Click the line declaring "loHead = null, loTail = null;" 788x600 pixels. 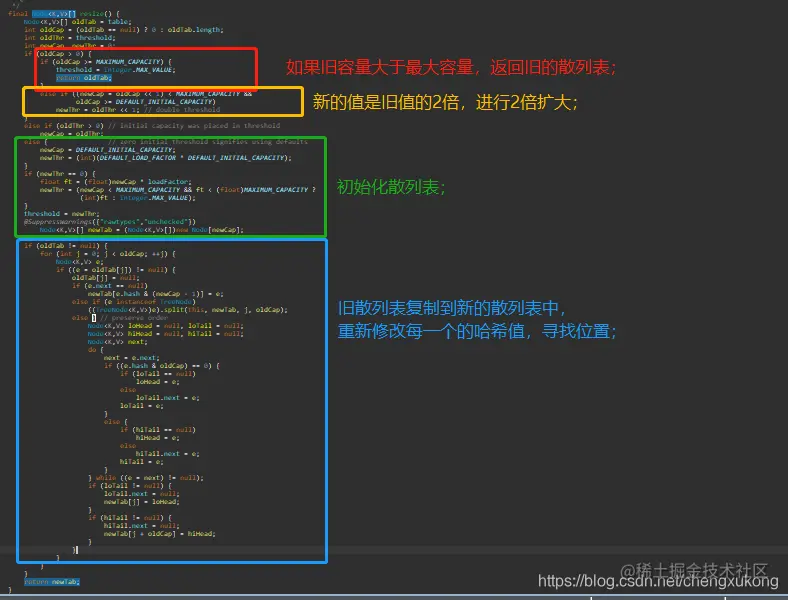pyautogui.click(x=166, y=326)
